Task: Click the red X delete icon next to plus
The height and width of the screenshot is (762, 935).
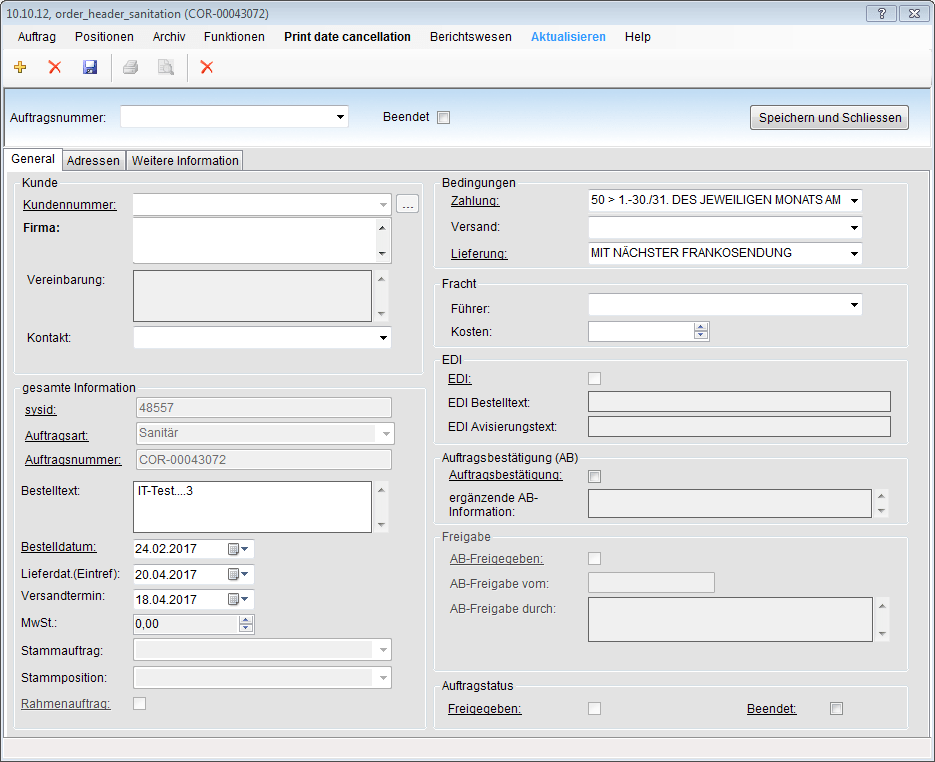Action: [x=55, y=67]
